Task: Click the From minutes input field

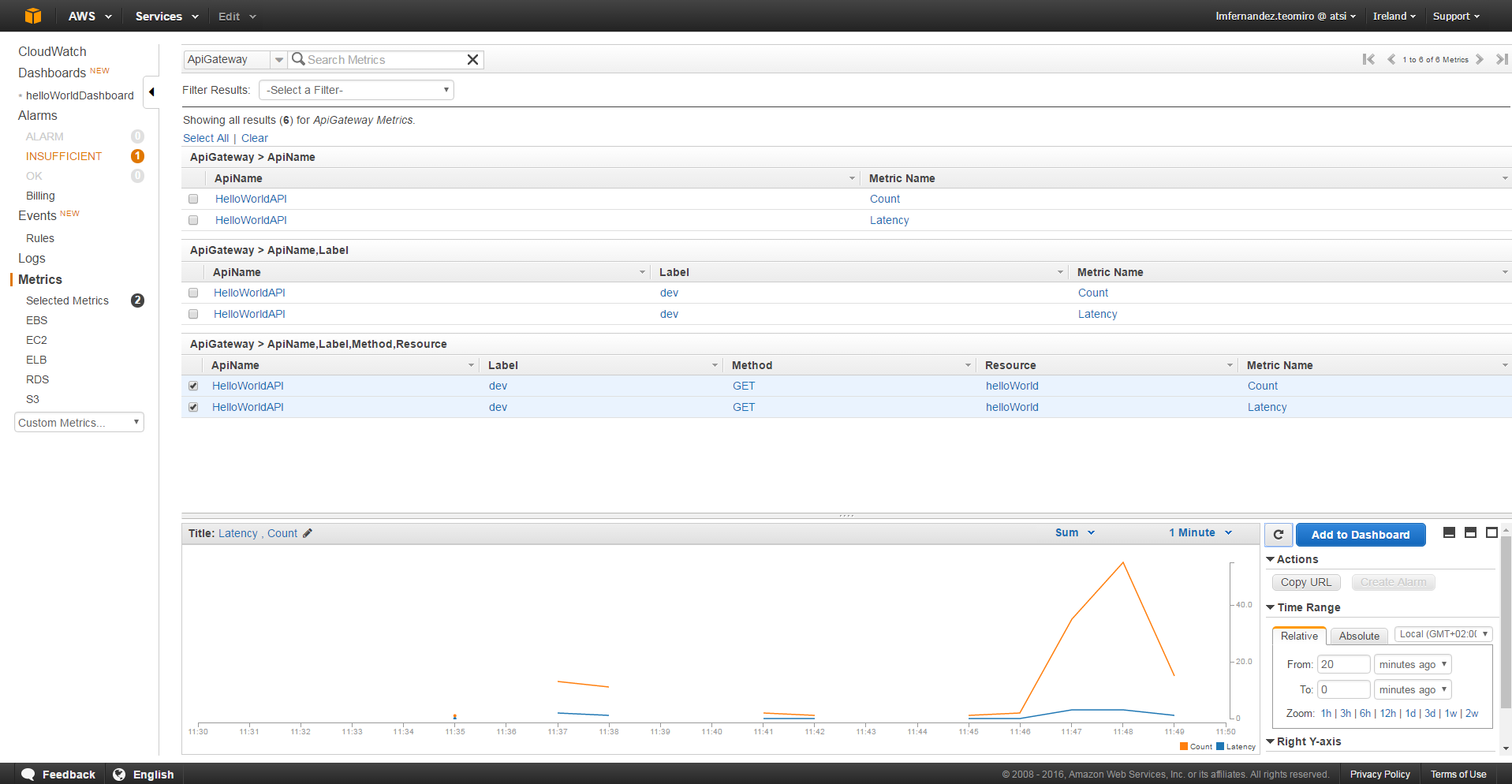Action: pos(1343,664)
